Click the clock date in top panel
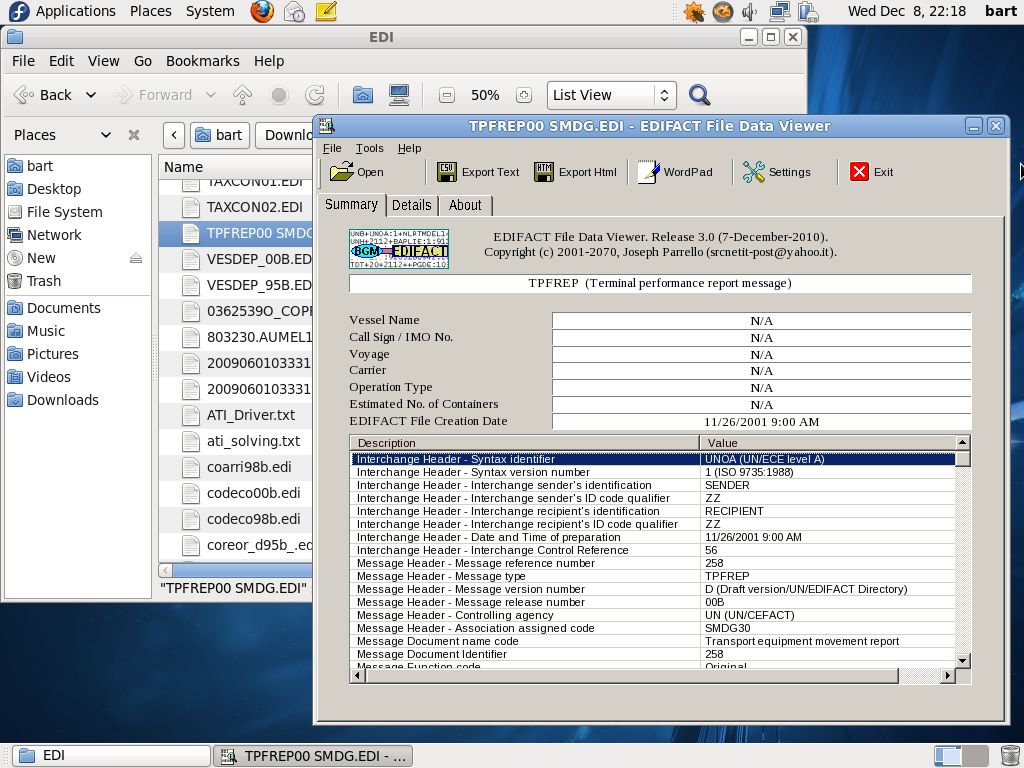 tap(906, 11)
